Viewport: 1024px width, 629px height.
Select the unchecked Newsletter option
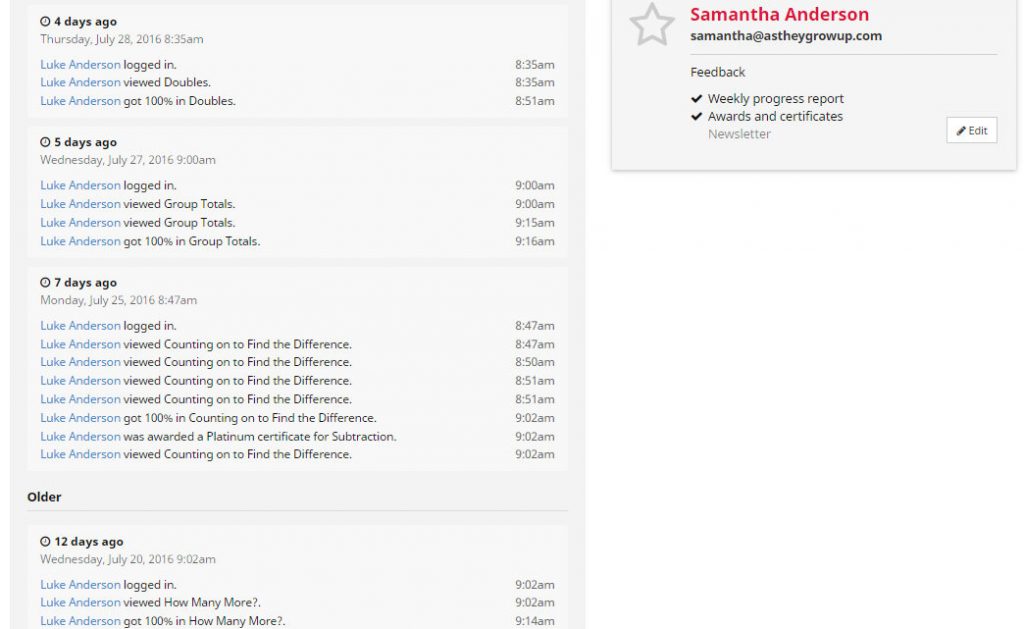coord(739,134)
